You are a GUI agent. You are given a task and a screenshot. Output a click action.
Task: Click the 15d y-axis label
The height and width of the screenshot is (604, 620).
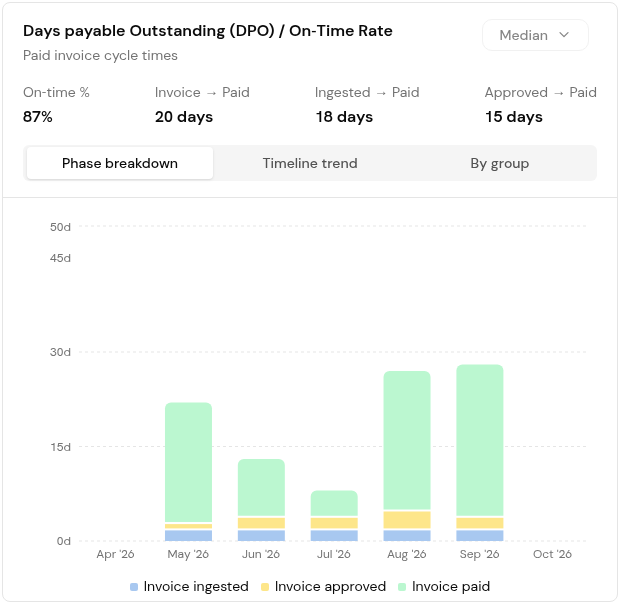[x=60, y=447]
